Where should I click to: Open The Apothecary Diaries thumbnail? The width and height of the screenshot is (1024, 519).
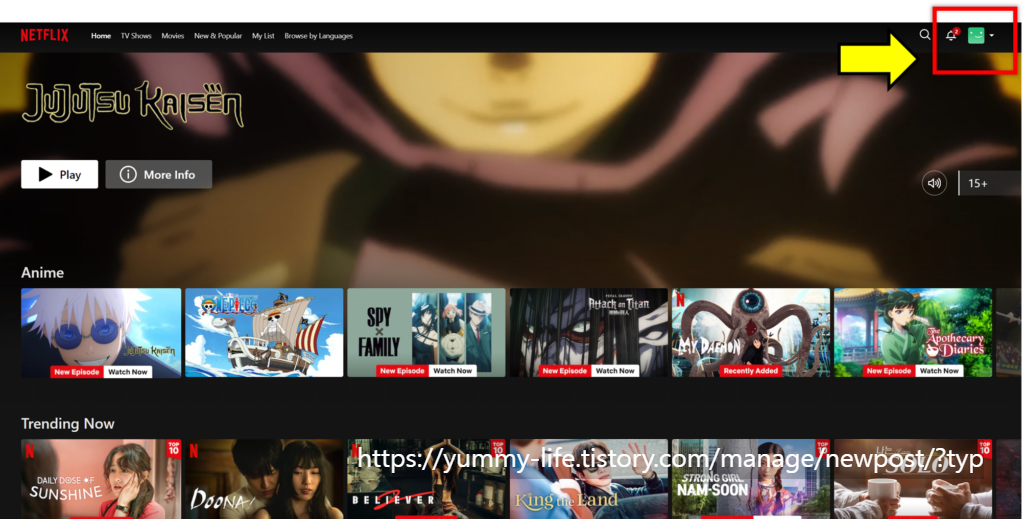913,332
